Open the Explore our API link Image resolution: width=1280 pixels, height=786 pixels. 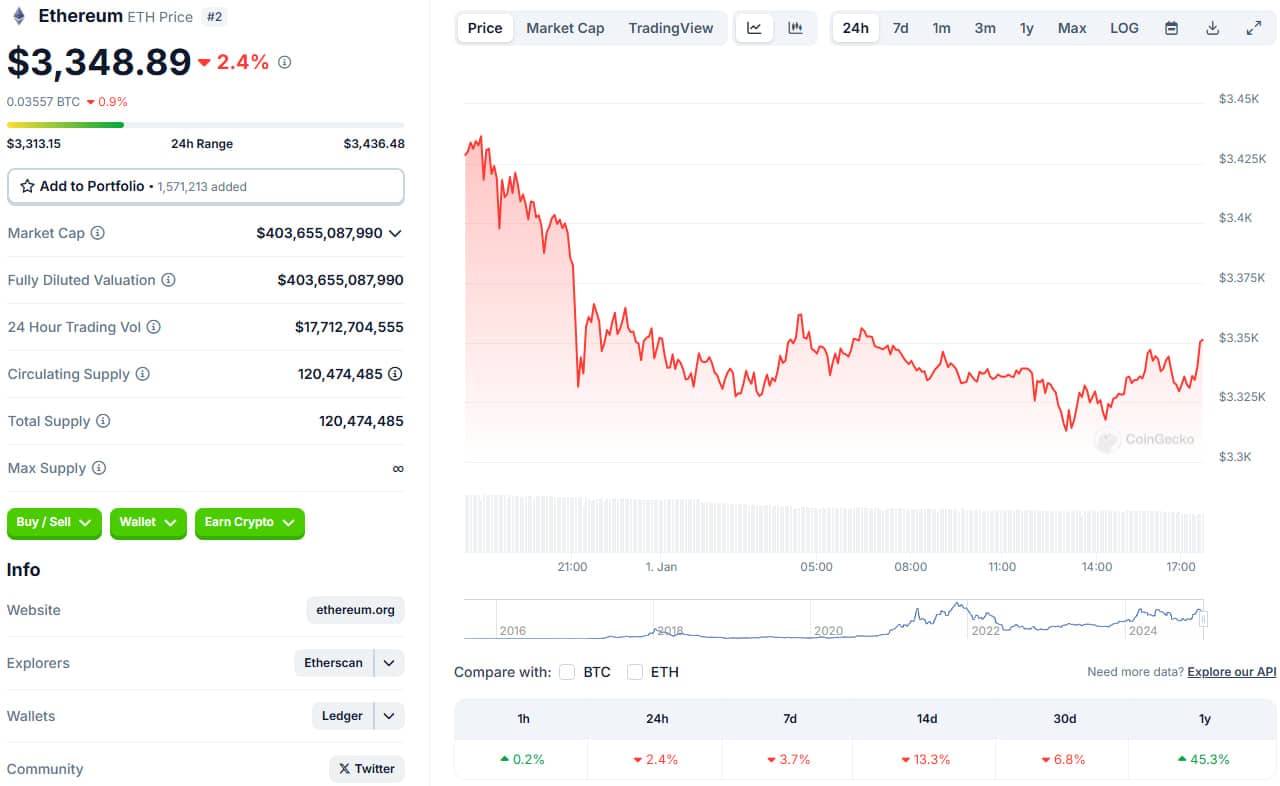[1231, 672]
